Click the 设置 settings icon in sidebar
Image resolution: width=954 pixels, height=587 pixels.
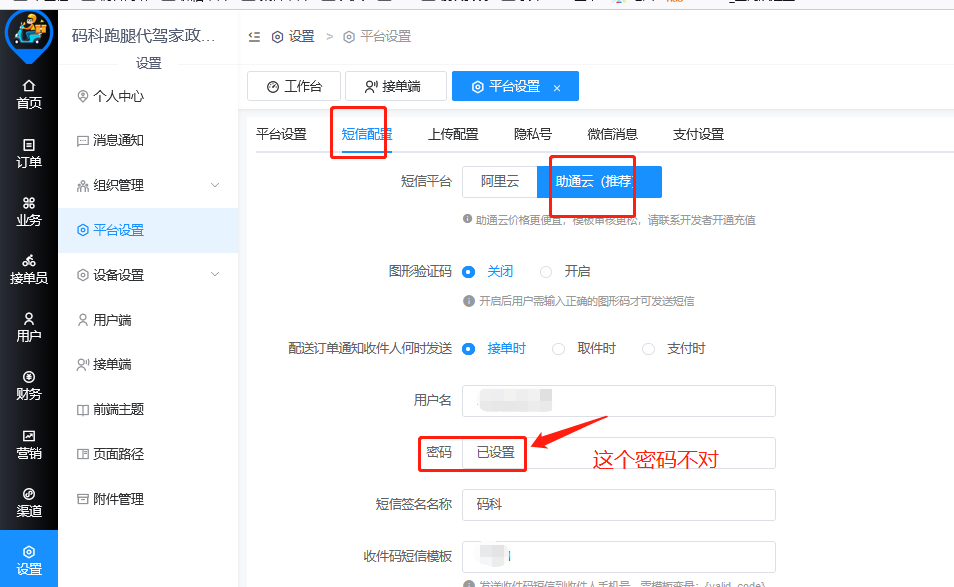tap(29, 552)
